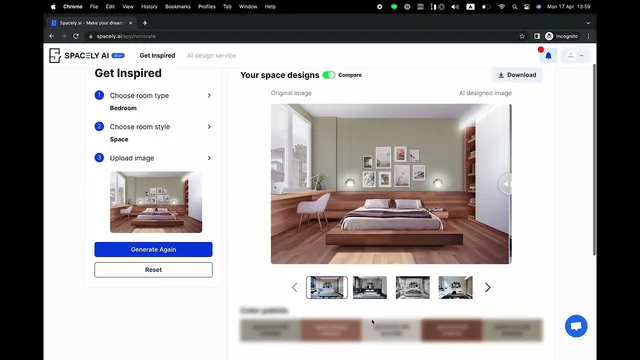
Task: Show next design thumbnails with right arrow
Action: coord(487,288)
